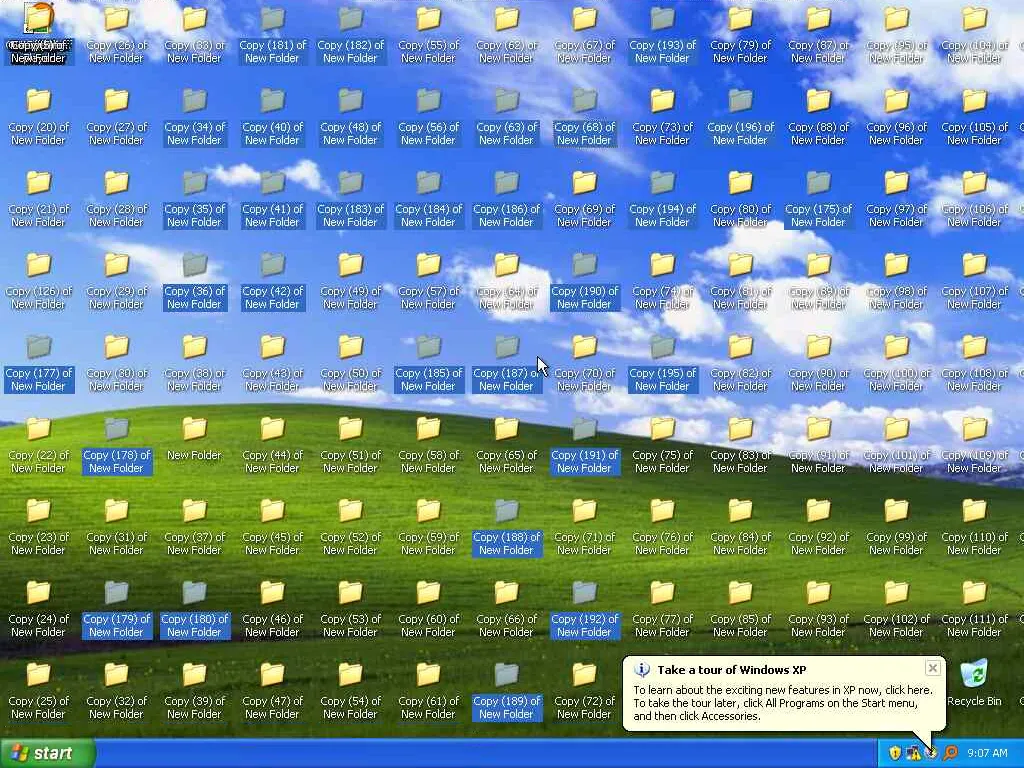Select folder Copy (107) of New Folder
The width and height of the screenshot is (1024, 768).
974,281
